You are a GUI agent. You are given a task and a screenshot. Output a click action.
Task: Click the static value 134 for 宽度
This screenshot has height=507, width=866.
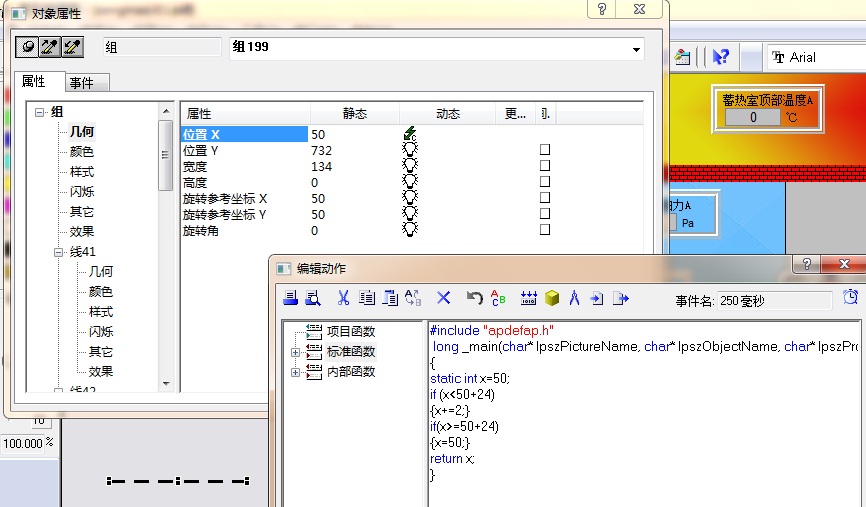coord(321,166)
